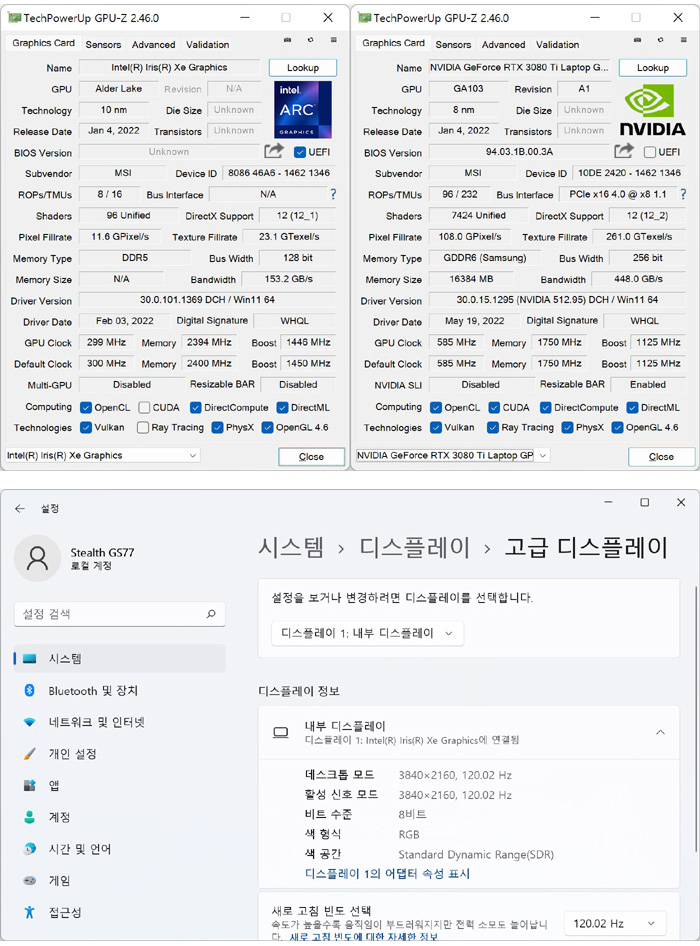Click Close button in Intel GPU-Z window

311,457
